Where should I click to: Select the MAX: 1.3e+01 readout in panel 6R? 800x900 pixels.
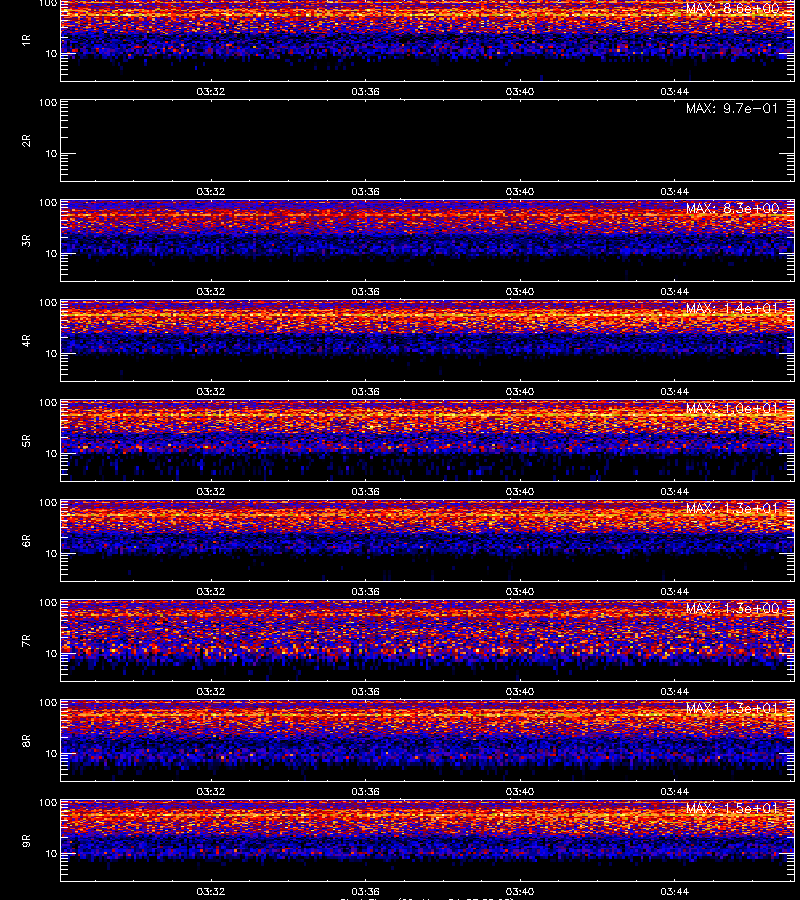[732, 508]
